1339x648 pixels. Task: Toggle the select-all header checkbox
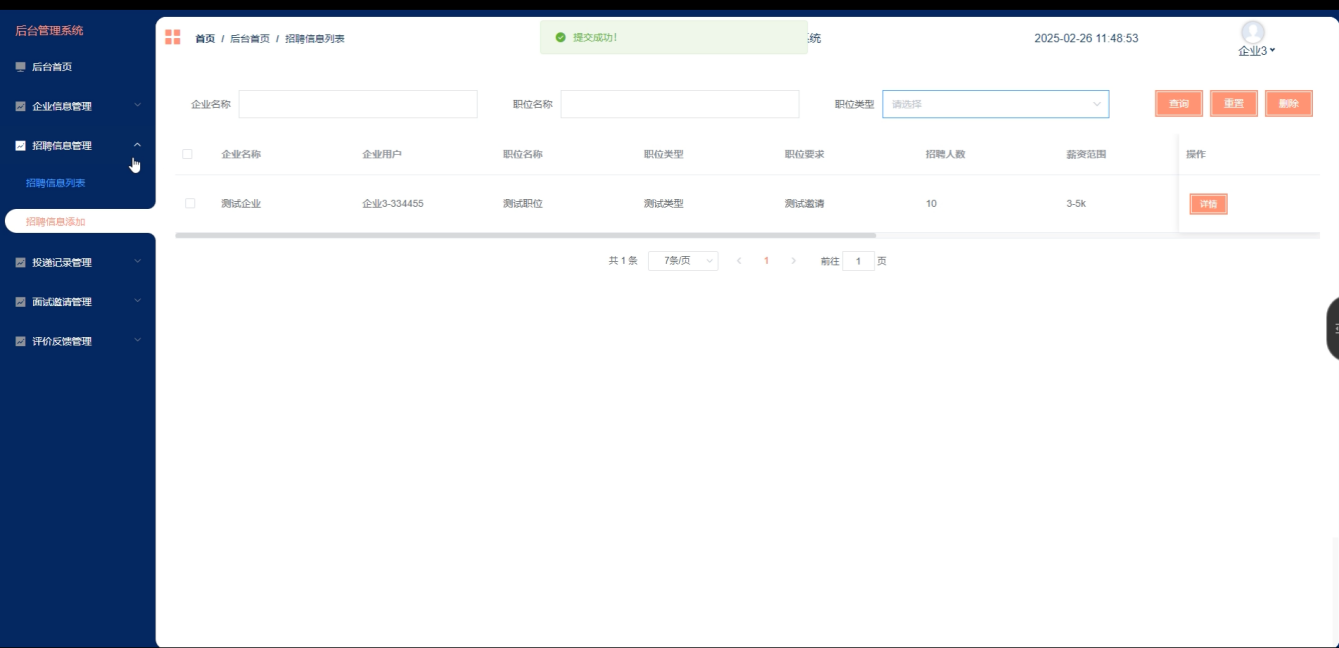point(187,154)
